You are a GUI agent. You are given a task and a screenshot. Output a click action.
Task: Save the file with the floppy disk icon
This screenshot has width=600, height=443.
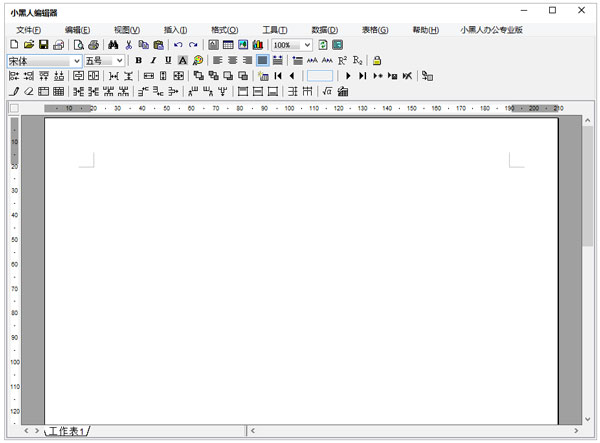(43, 45)
